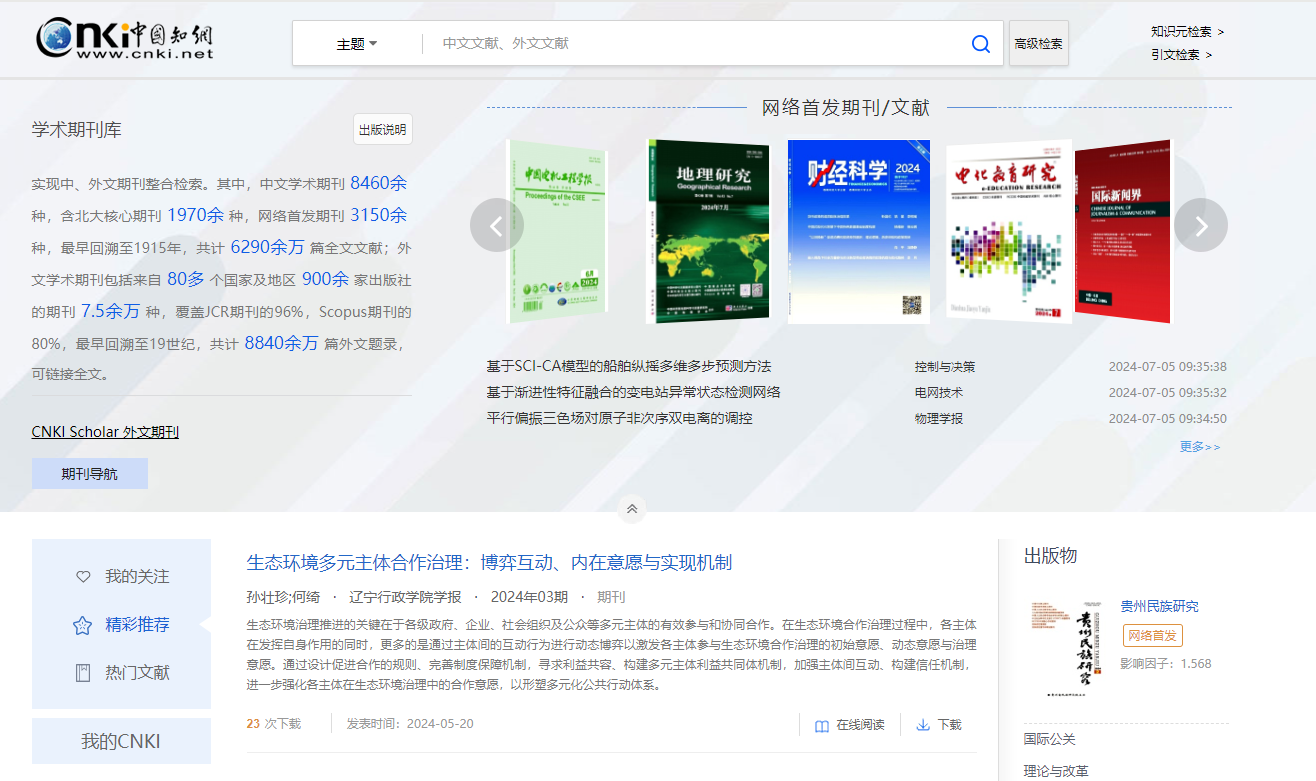Click the search magnifier icon
The height and width of the screenshot is (781, 1316).
pos(980,44)
